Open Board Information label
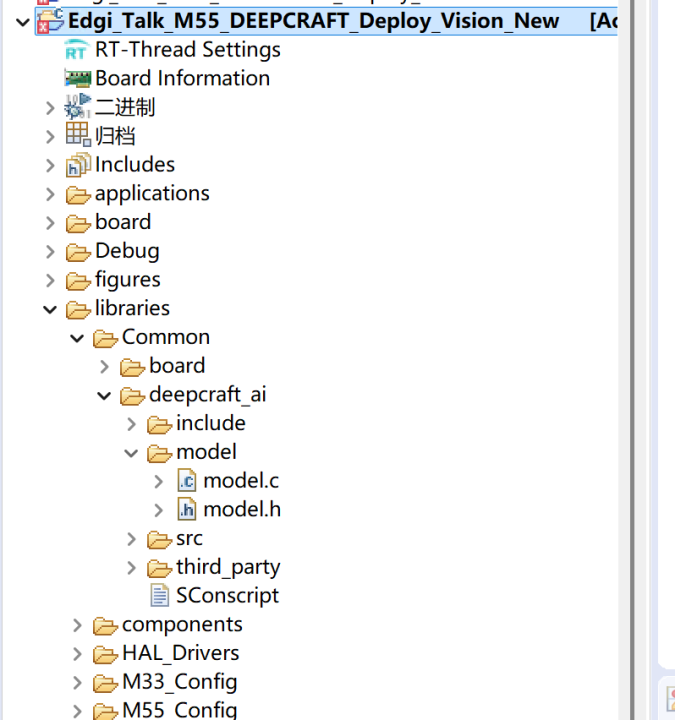 point(183,78)
